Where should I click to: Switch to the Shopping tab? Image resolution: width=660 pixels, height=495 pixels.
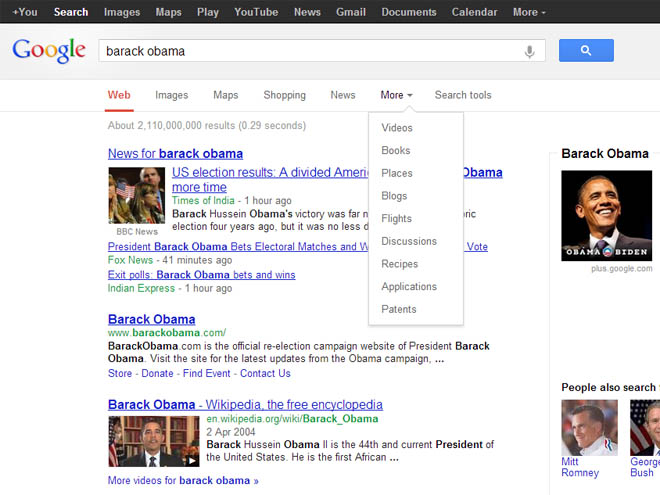[284, 95]
